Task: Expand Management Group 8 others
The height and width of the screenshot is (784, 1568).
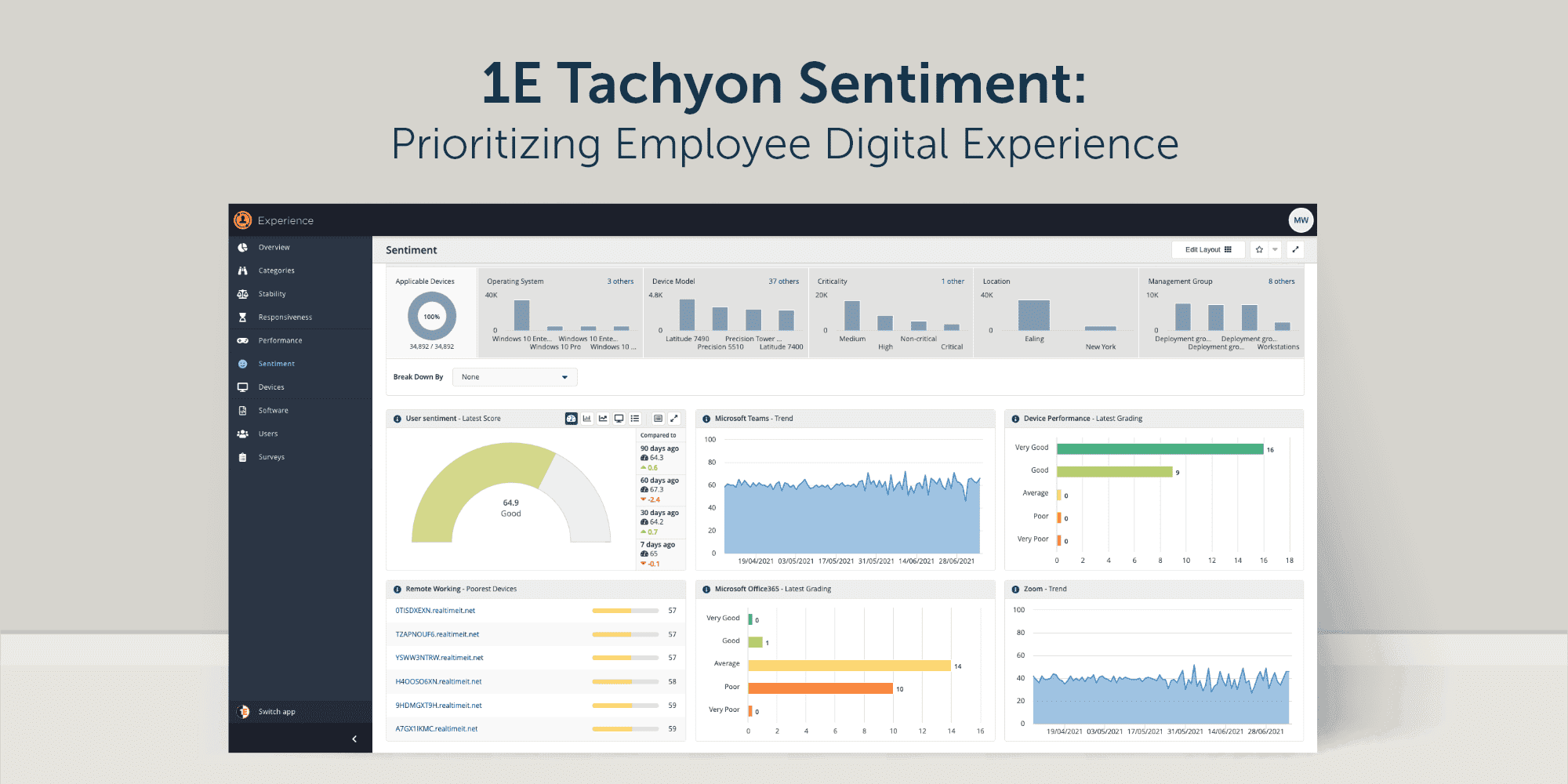Action: click(1281, 281)
